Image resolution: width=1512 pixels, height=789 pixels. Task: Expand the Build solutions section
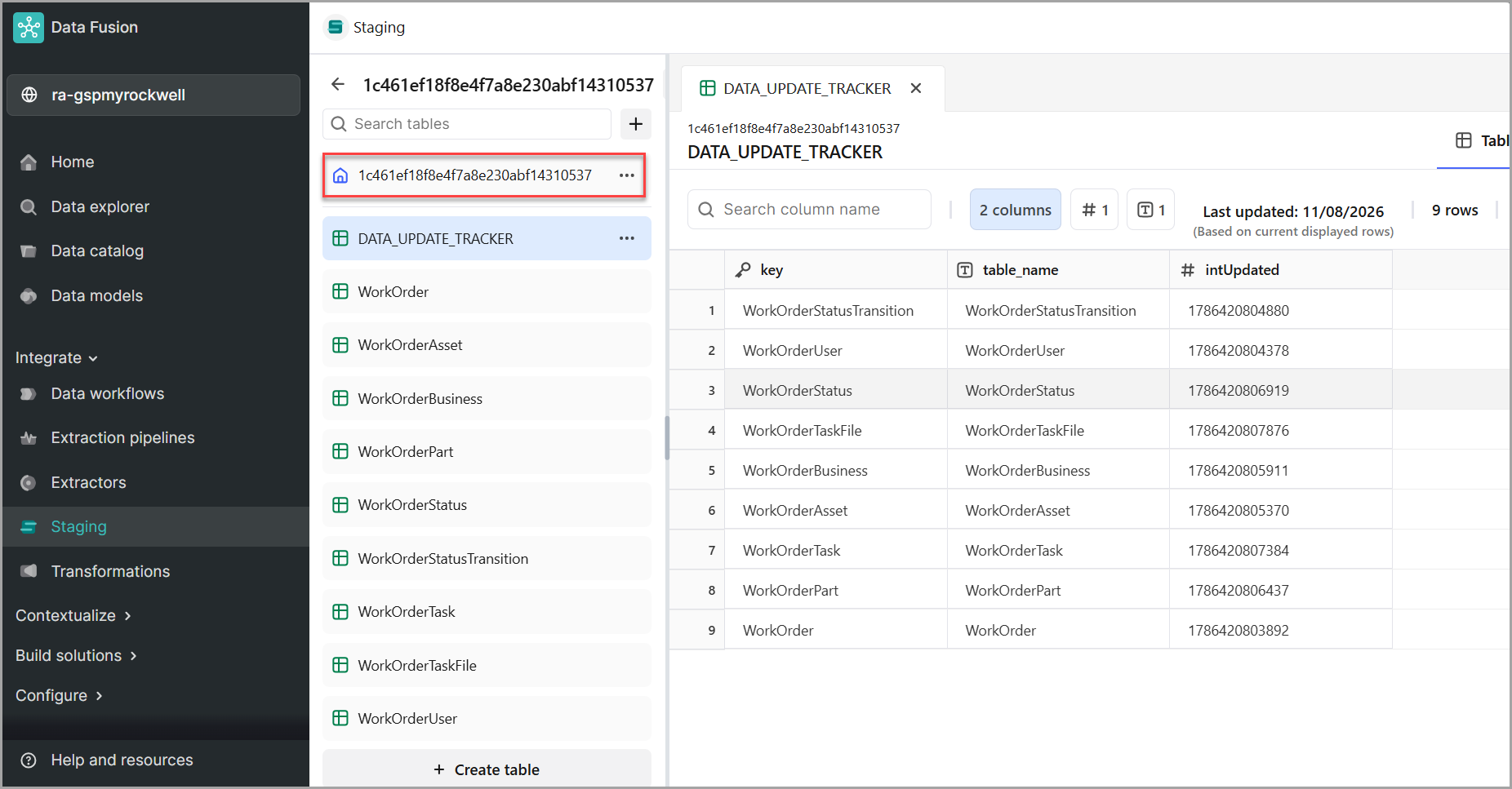pos(77,656)
